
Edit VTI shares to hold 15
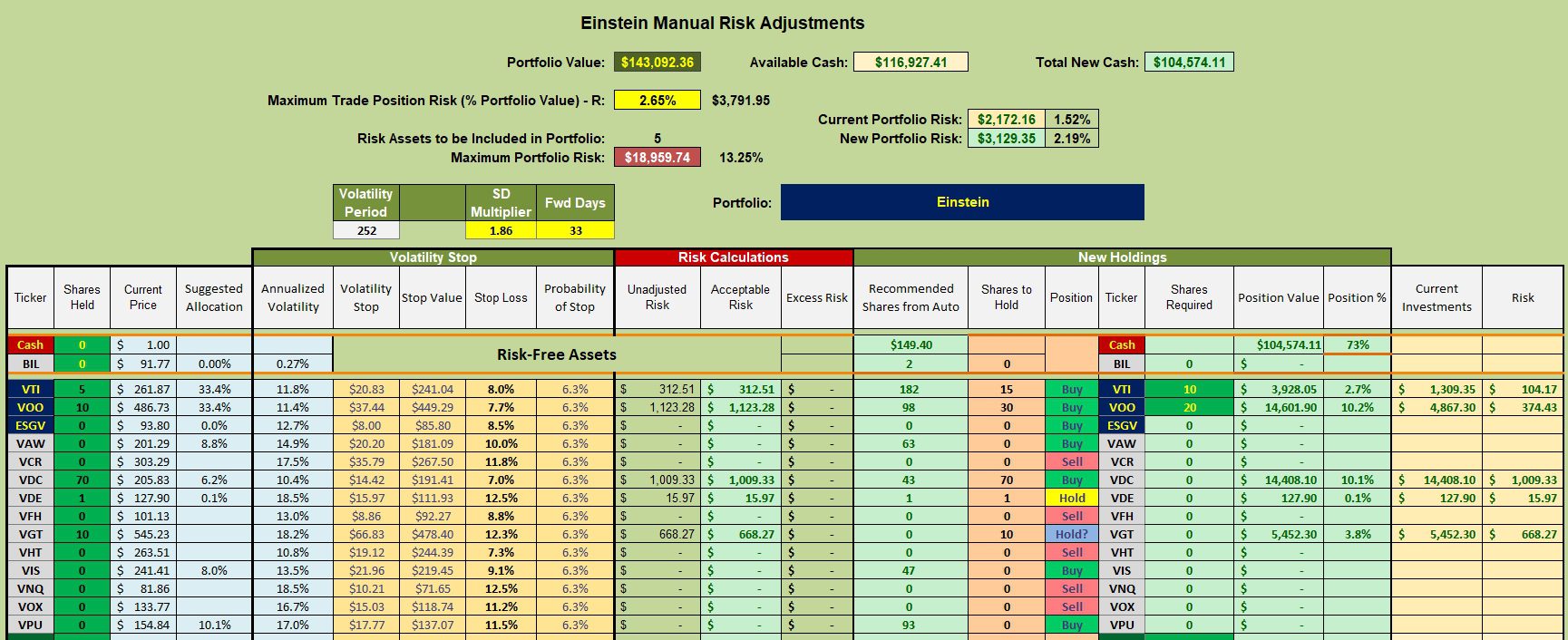tap(1007, 389)
